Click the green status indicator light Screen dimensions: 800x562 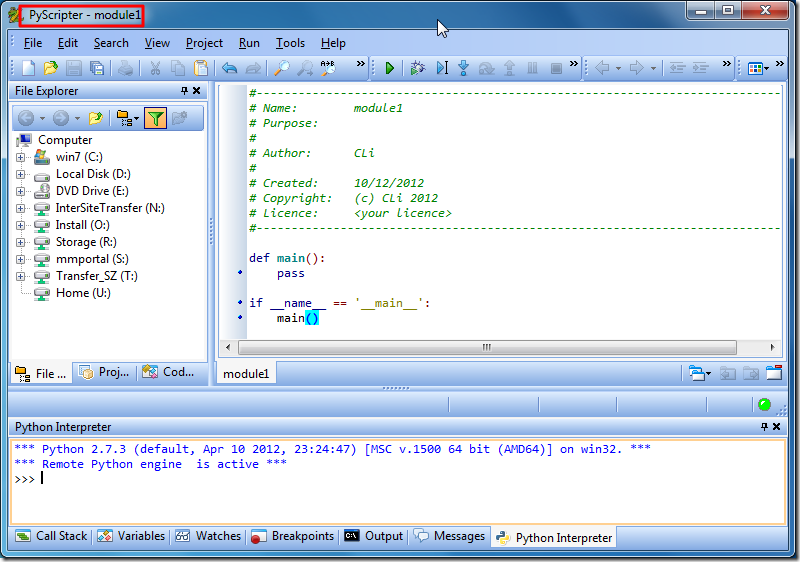[764, 405]
